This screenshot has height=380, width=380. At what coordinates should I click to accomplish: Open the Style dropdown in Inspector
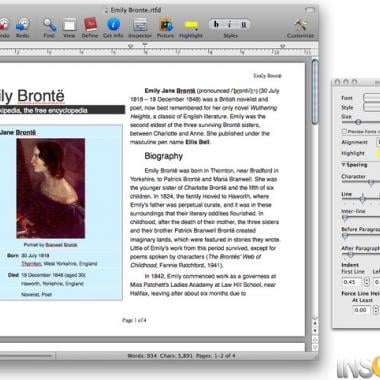pos(372,107)
